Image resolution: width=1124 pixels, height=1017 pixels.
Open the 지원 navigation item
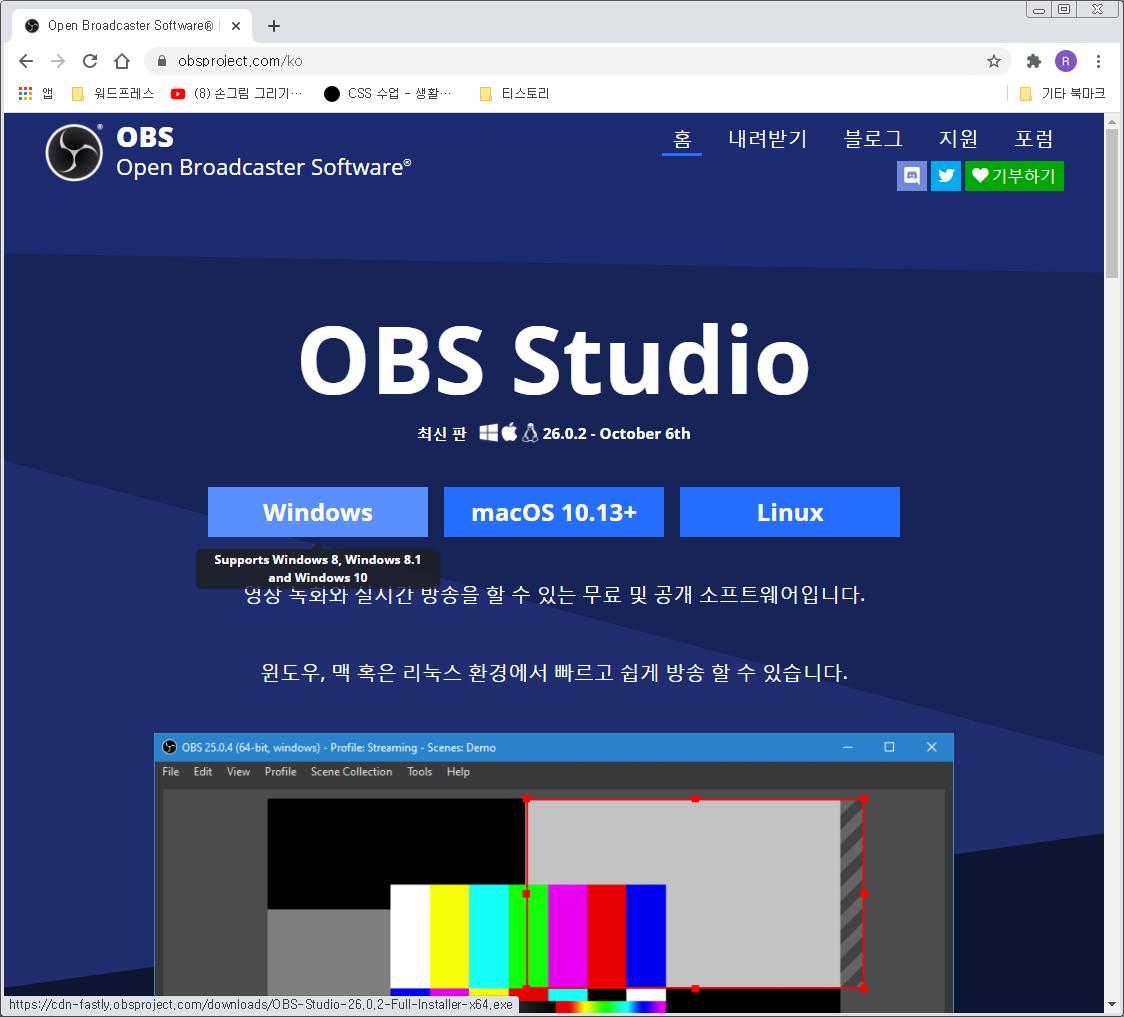(958, 138)
